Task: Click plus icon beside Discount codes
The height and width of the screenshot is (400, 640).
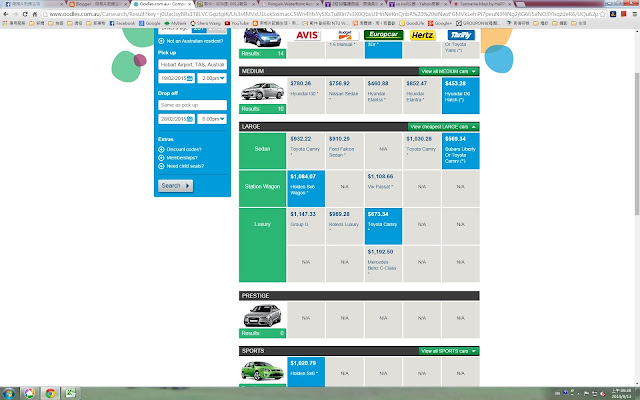Action: [161, 149]
